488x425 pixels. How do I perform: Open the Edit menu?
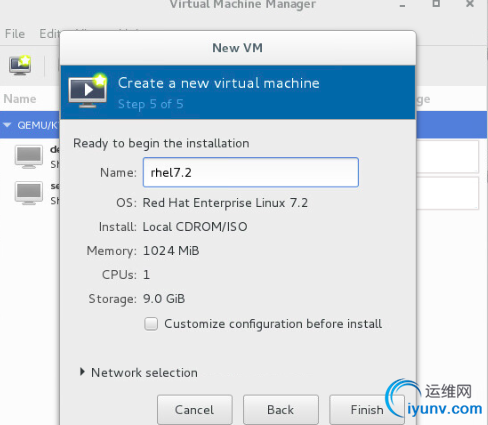click(49, 34)
